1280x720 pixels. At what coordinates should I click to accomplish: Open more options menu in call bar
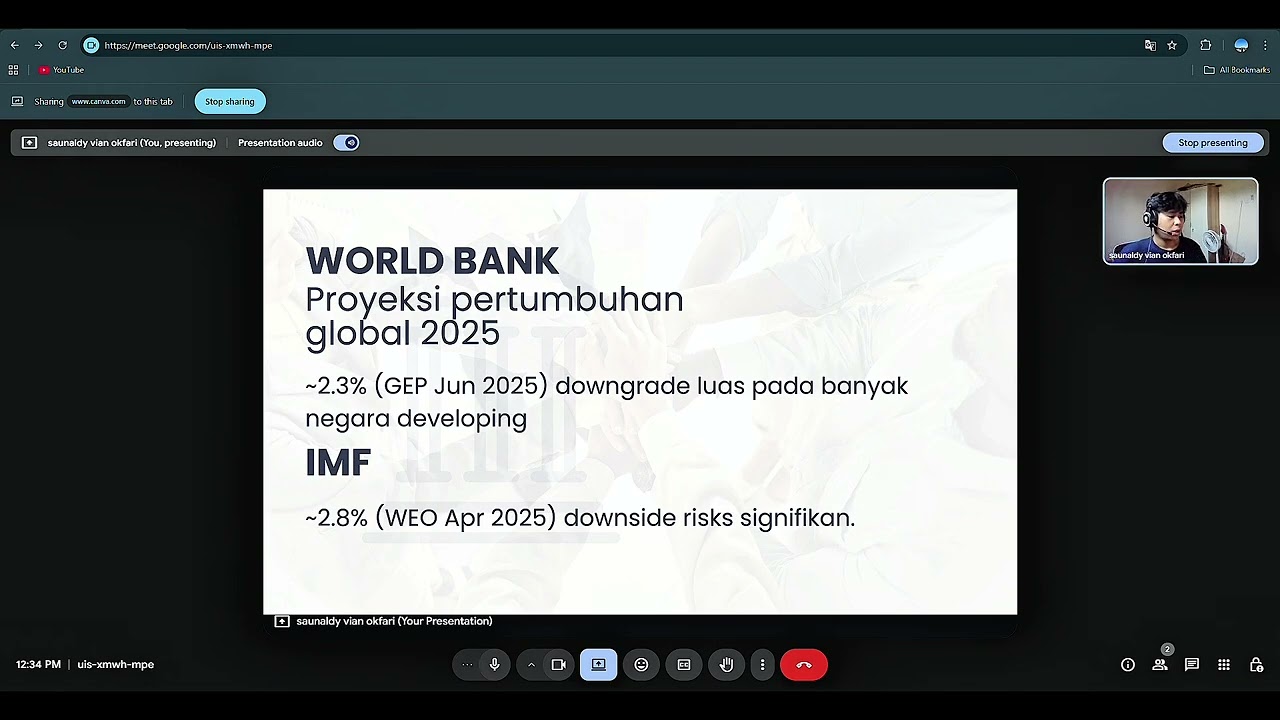[x=762, y=665]
